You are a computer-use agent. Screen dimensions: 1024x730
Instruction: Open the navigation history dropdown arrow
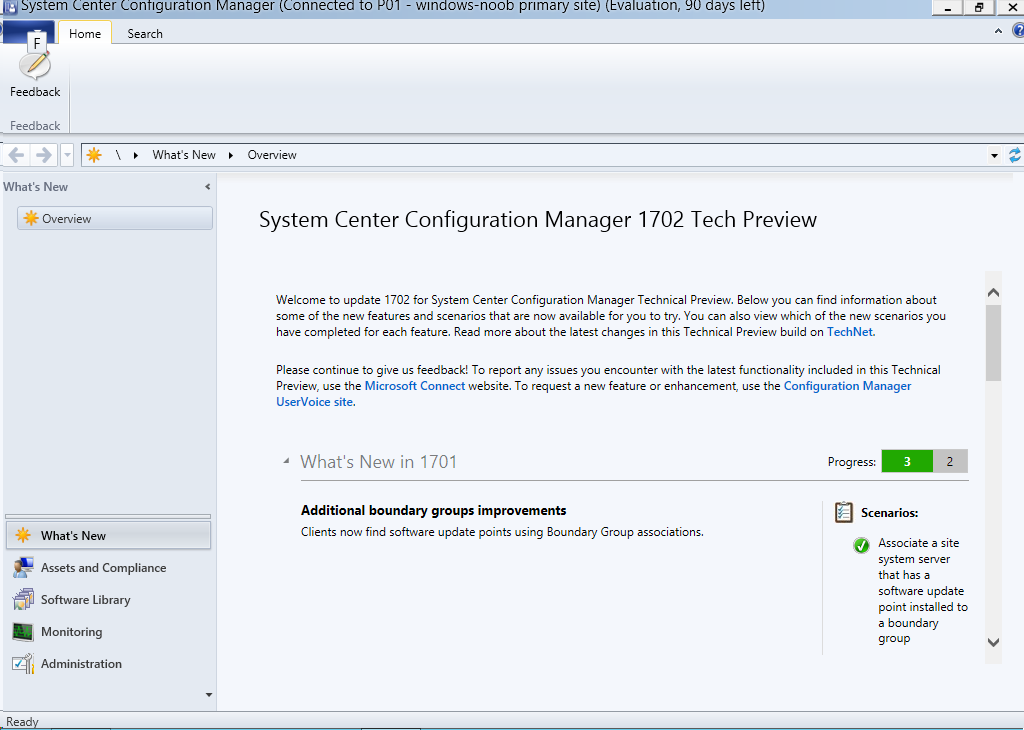pyautogui.click(x=67, y=155)
